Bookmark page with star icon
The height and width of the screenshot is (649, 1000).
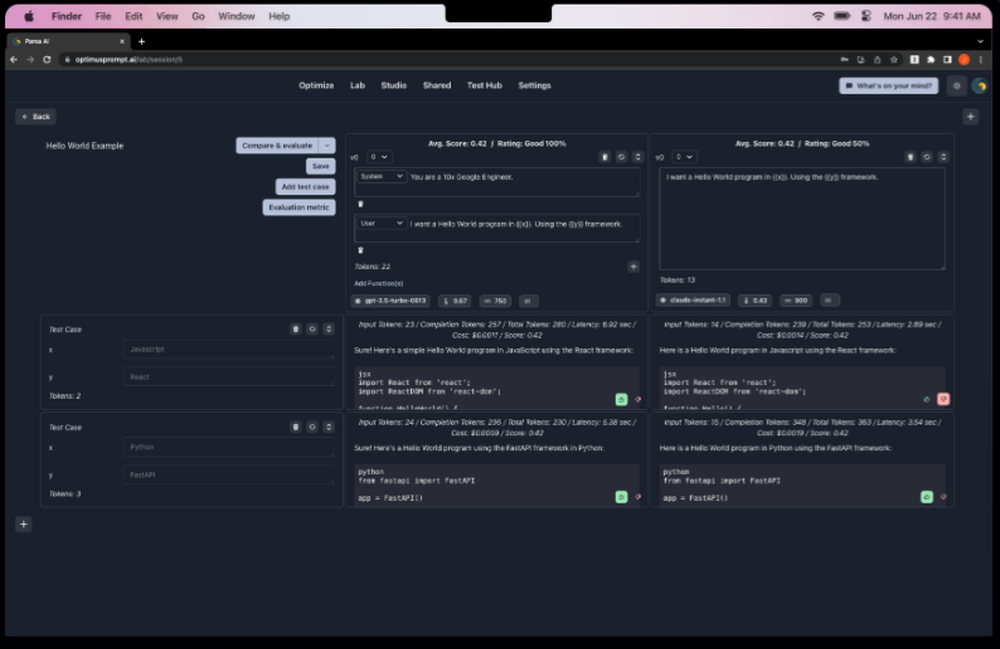point(894,59)
